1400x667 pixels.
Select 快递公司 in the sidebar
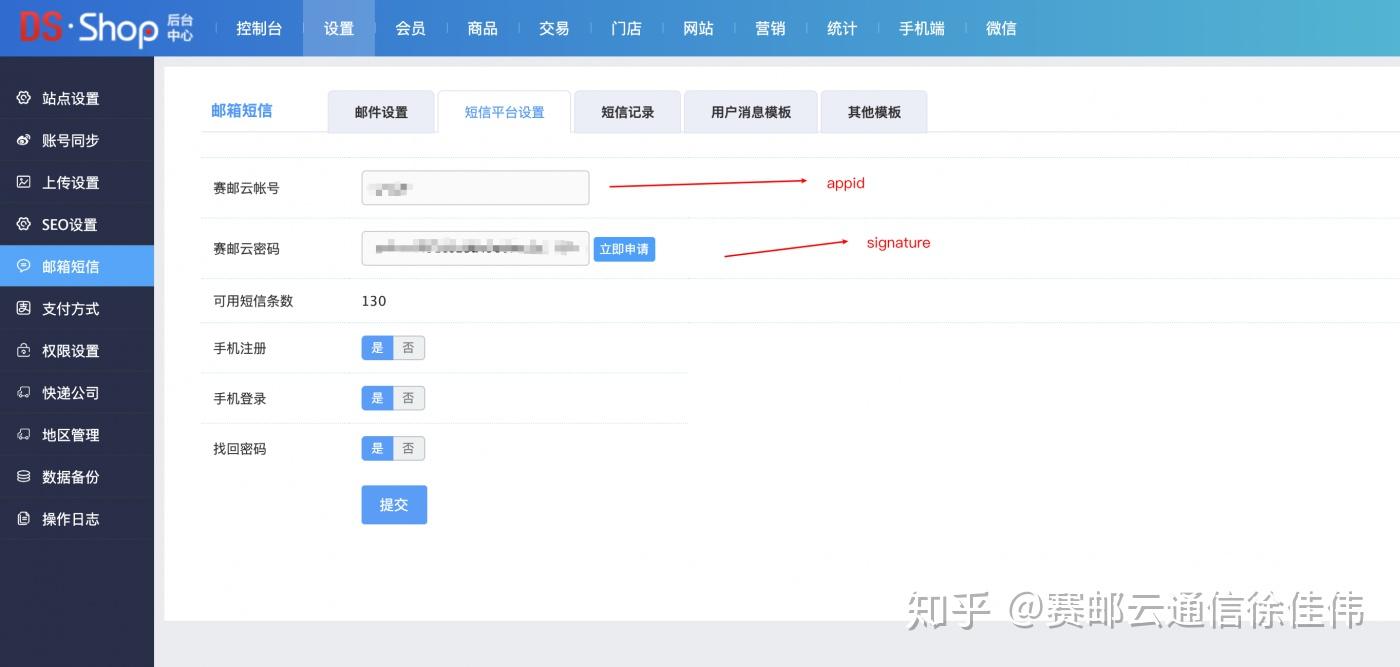[77, 392]
